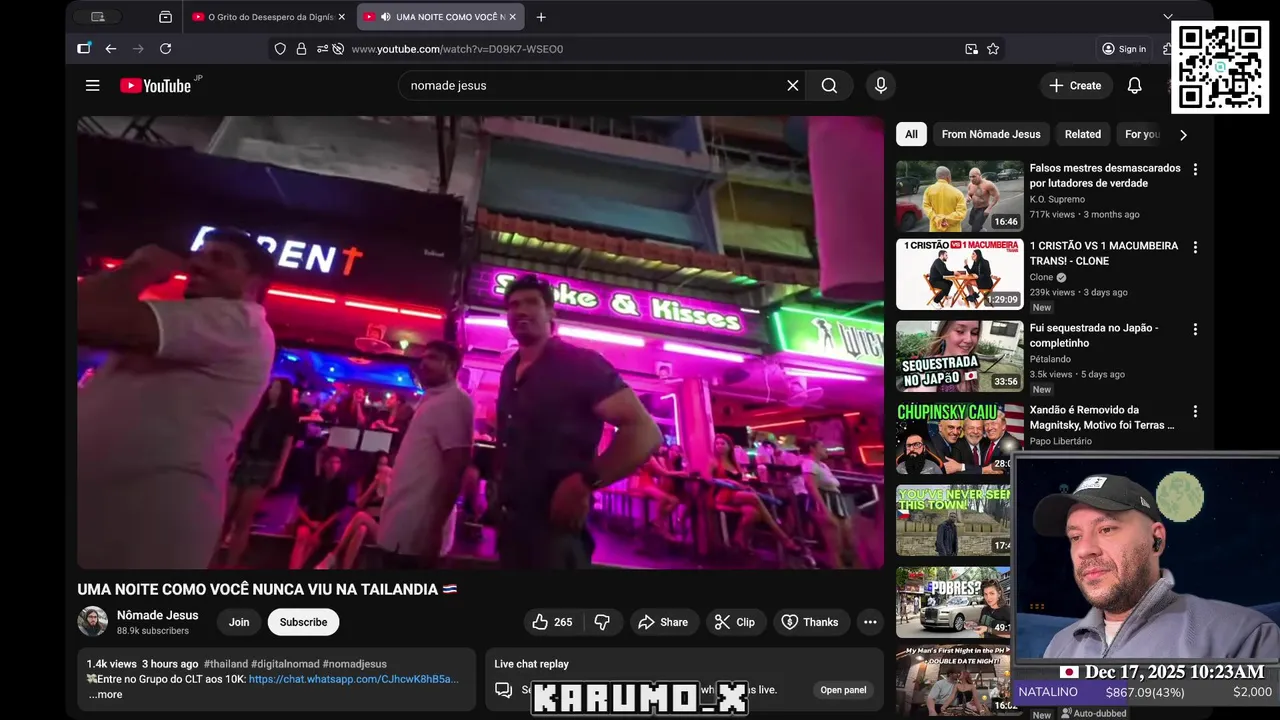Select the Related filter chip
The image size is (1280, 720).
coord(1082,134)
